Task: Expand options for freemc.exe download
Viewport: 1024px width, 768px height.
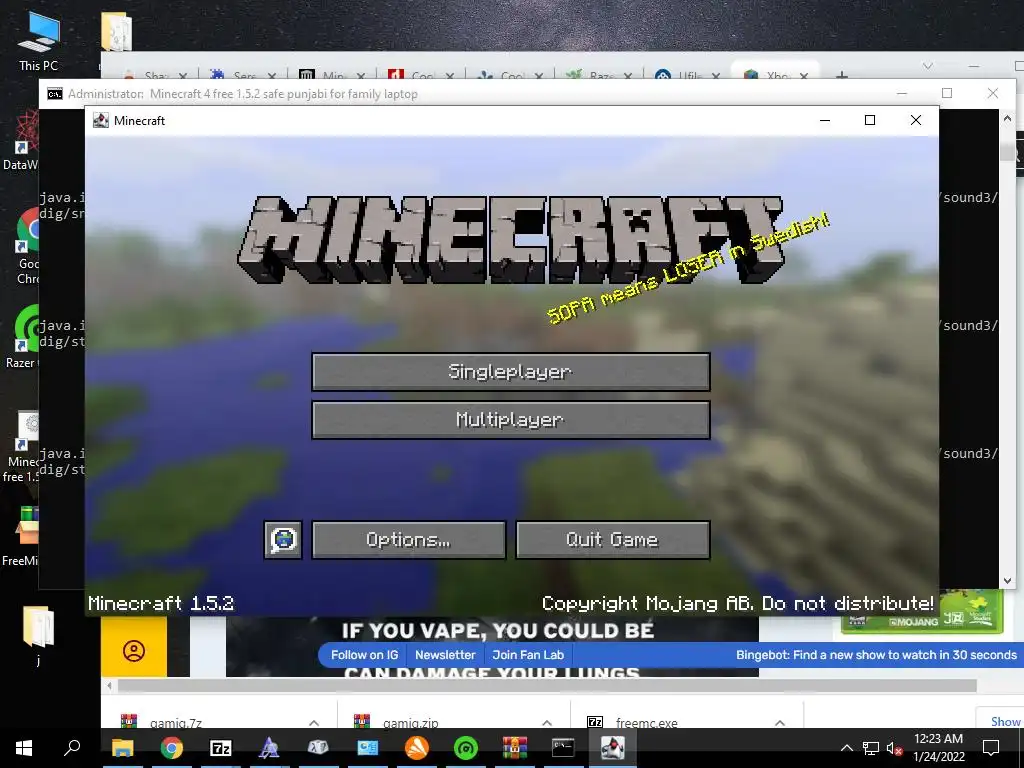Action: point(780,722)
